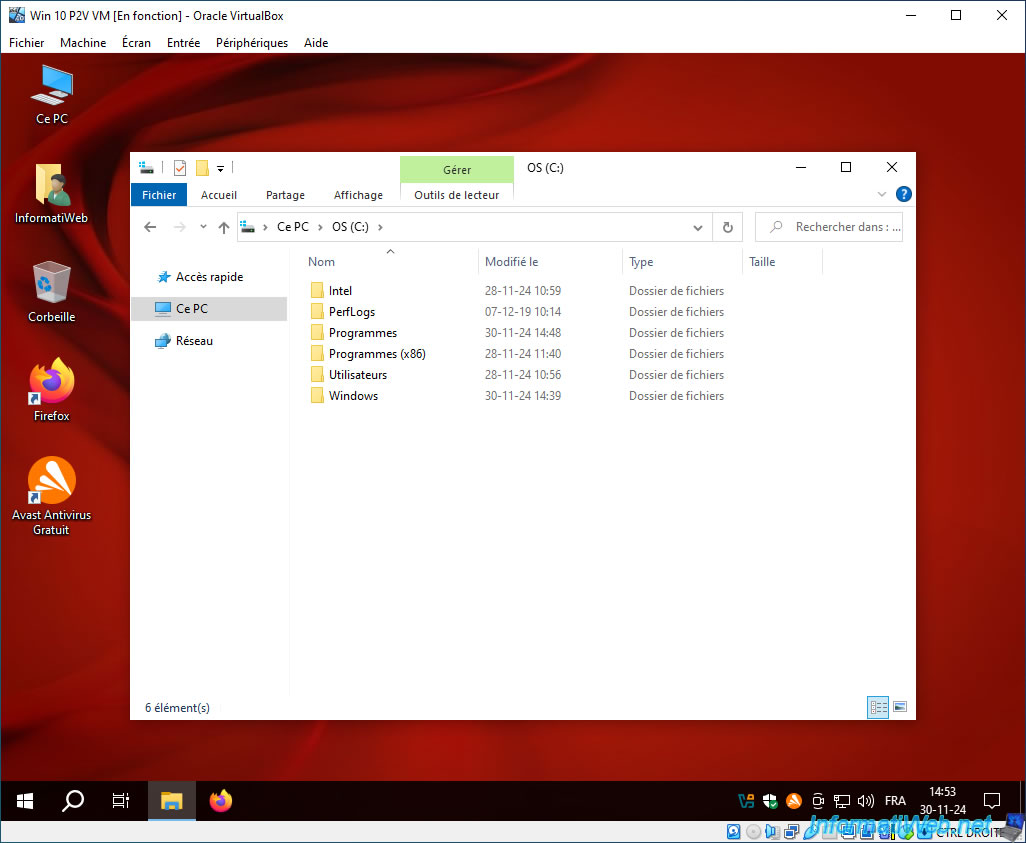Open the quick access toolbar customize dropdown

click(221, 169)
